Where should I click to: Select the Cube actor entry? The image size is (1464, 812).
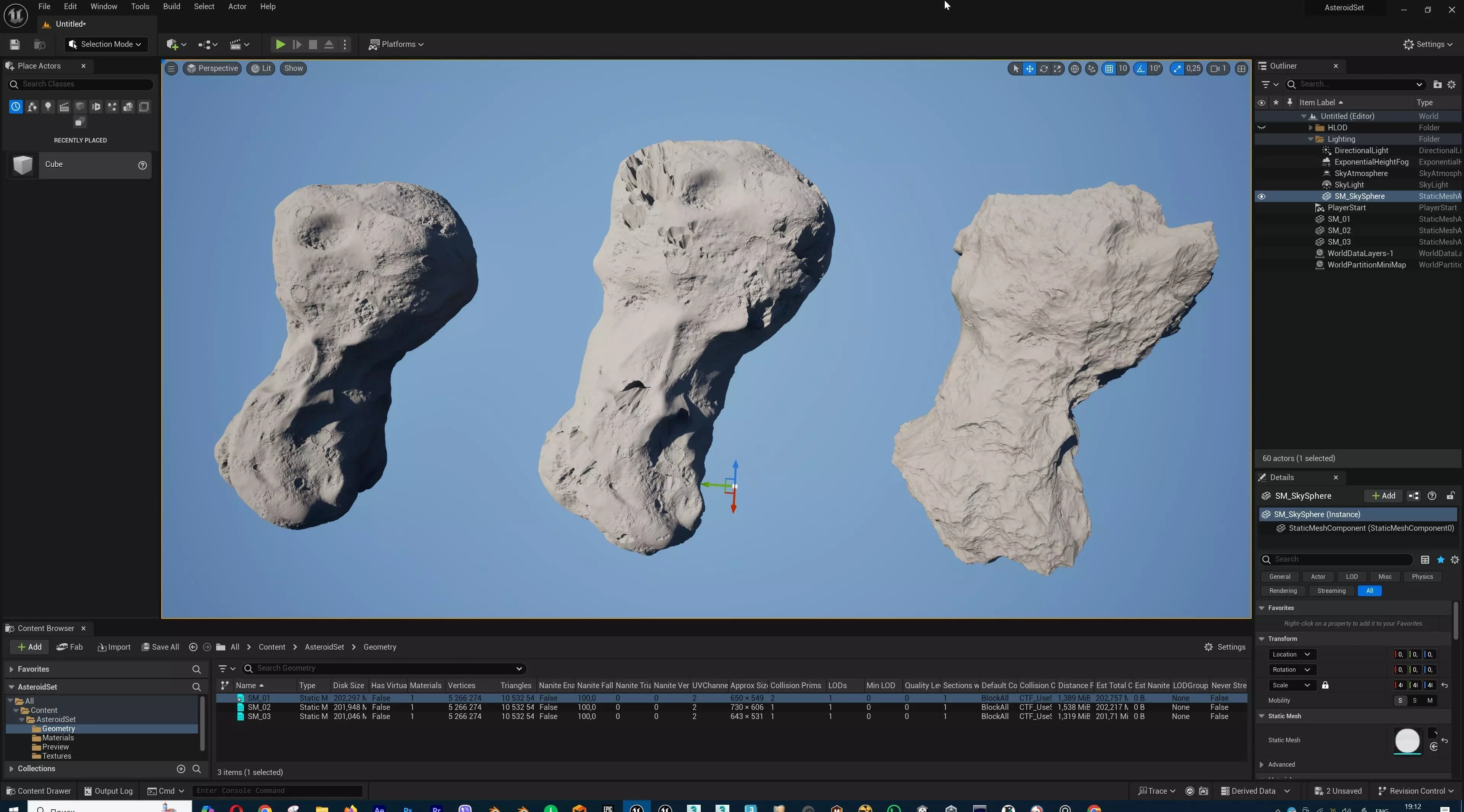[80, 165]
